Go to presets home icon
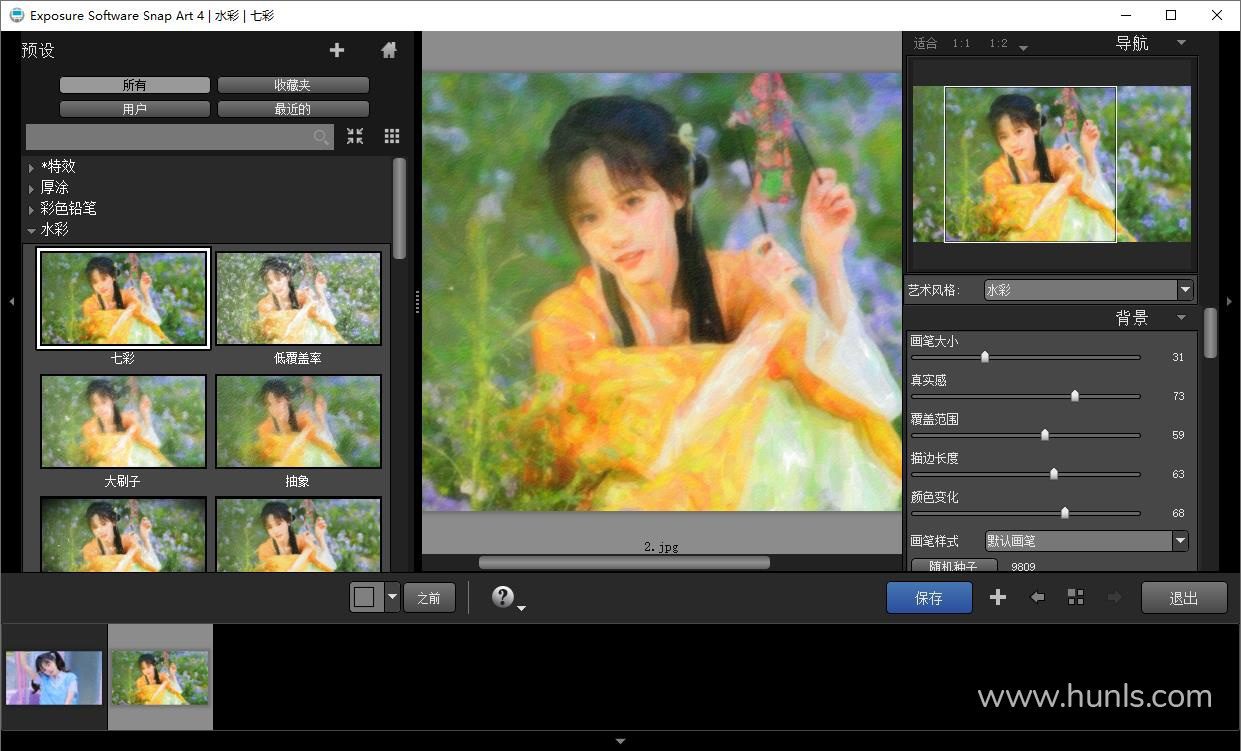 (x=389, y=50)
